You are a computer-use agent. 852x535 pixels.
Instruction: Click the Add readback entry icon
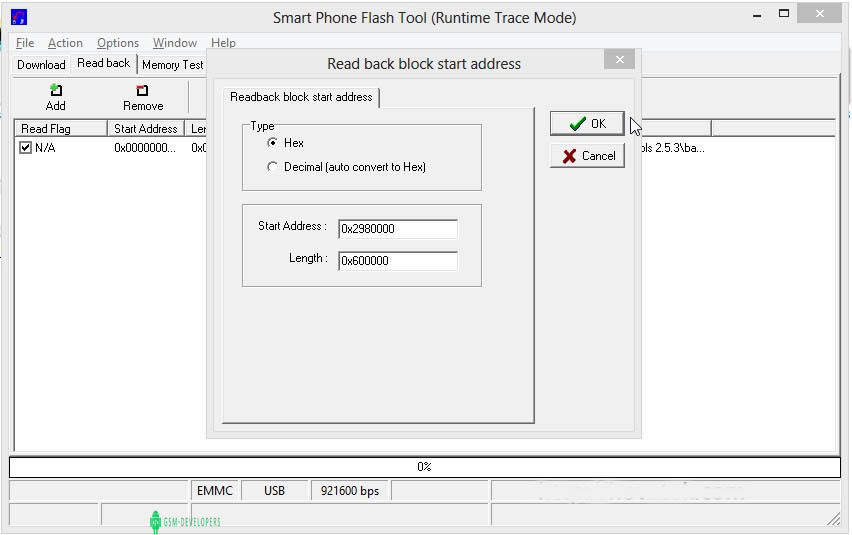[56, 90]
